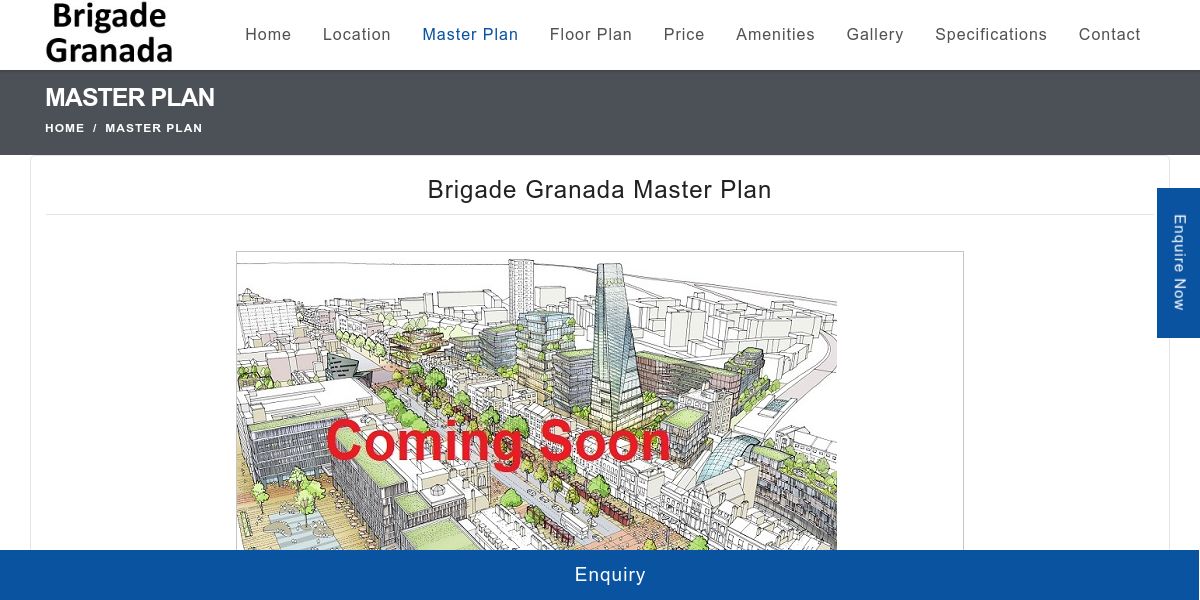Click the MASTER PLAN breadcrumb text
This screenshot has width=1200, height=600.
[x=154, y=128]
